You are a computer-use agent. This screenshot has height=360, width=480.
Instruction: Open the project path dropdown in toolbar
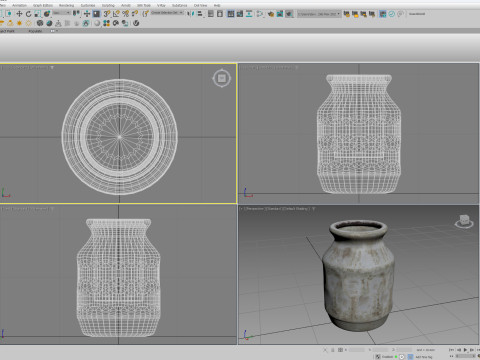point(319,14)
